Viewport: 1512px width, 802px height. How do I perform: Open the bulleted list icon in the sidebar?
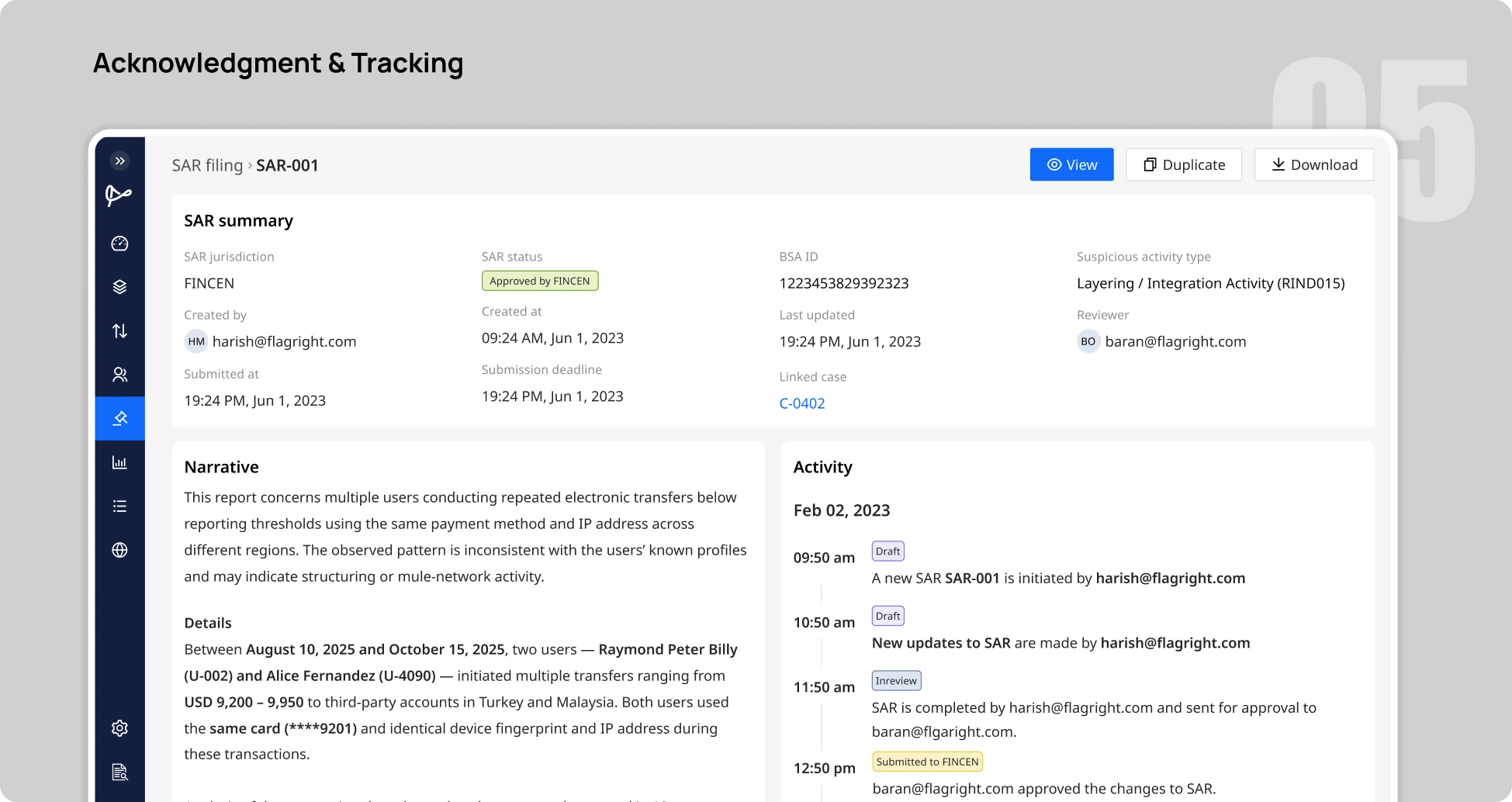(119, 506)
